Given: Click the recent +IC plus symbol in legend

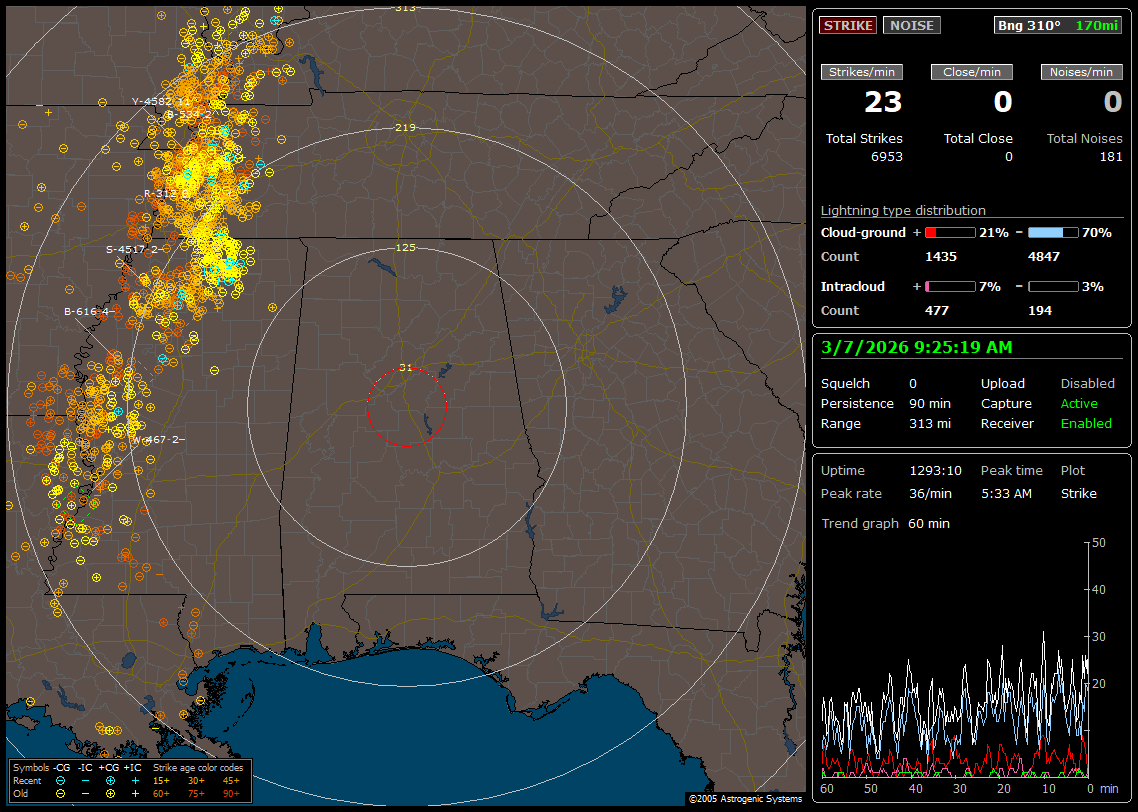Looking at the screenshot, I should [x=135, y=780].
